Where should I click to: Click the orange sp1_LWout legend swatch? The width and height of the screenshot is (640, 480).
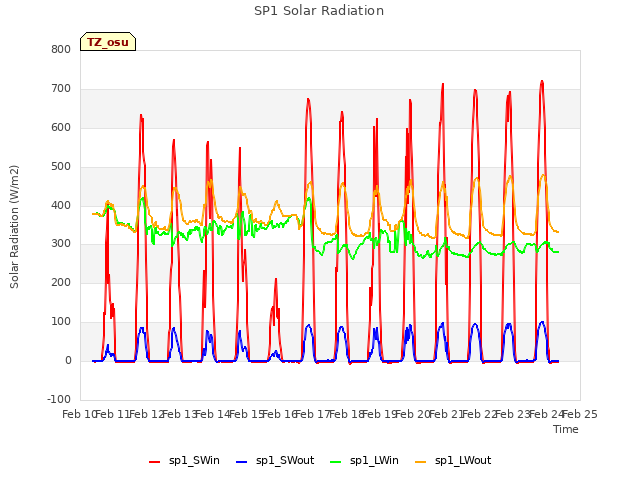(x=420, y=462)
